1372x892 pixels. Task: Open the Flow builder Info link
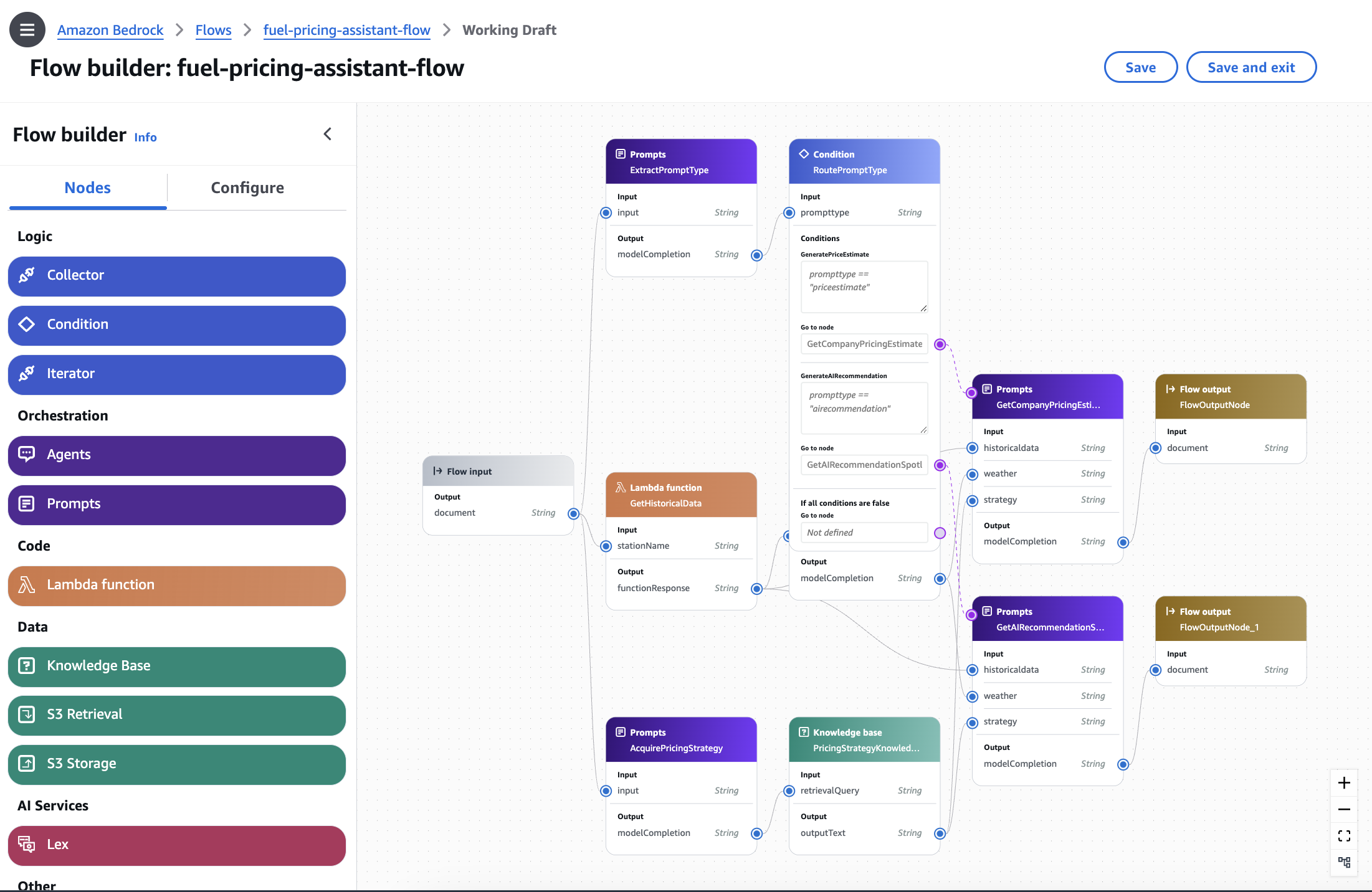145,137
